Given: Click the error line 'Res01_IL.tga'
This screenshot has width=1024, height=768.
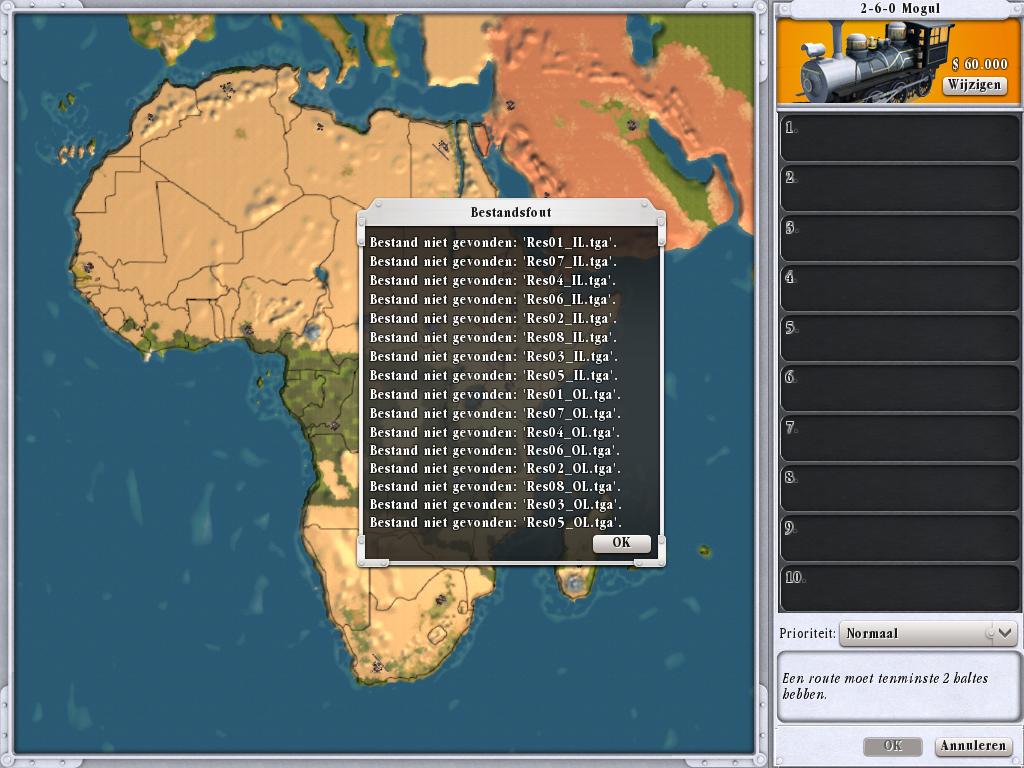Looking at the screenshot, I should [x=493, y=243].
